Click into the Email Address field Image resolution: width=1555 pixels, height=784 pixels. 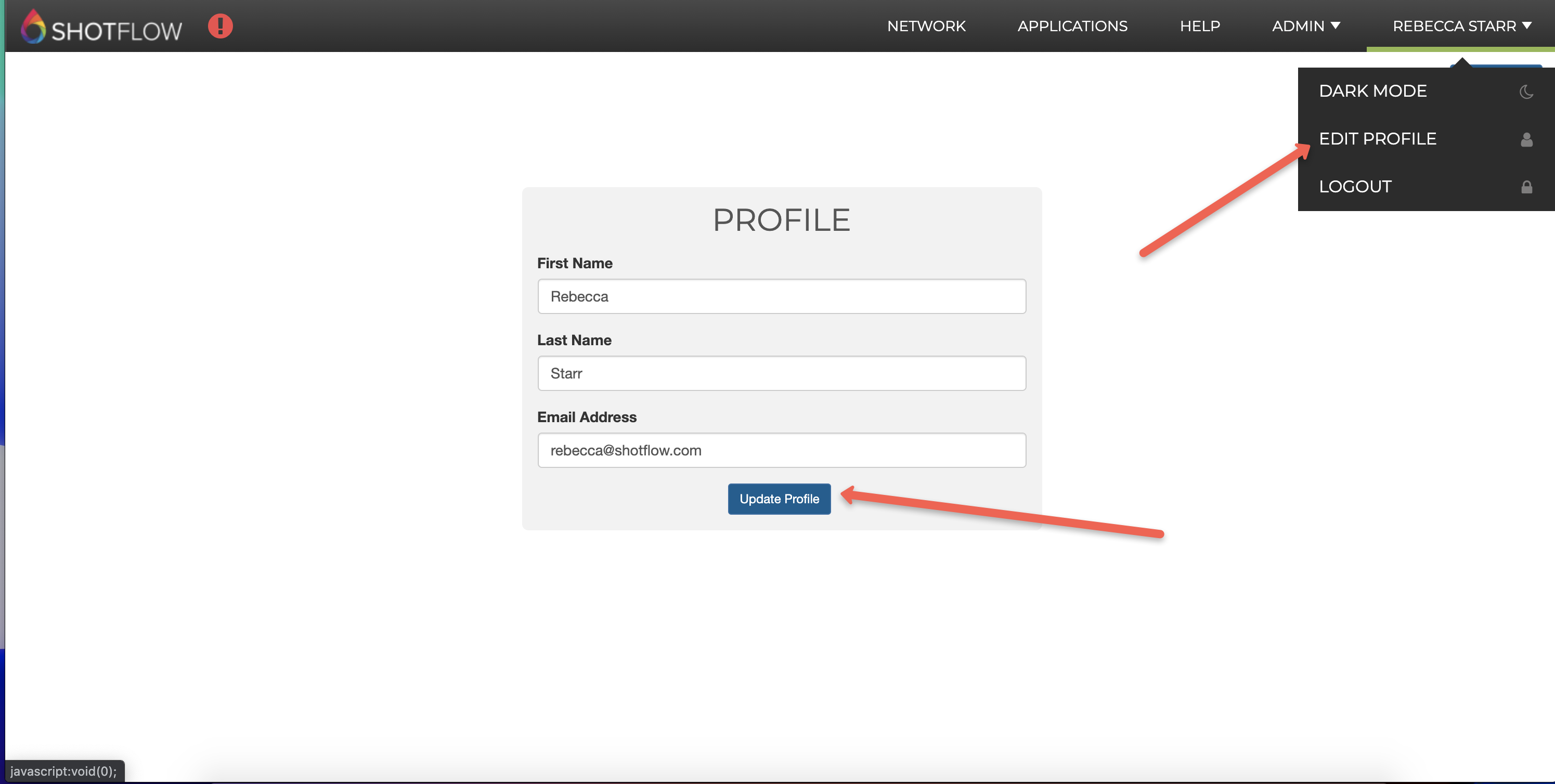(x=781, y=450)
